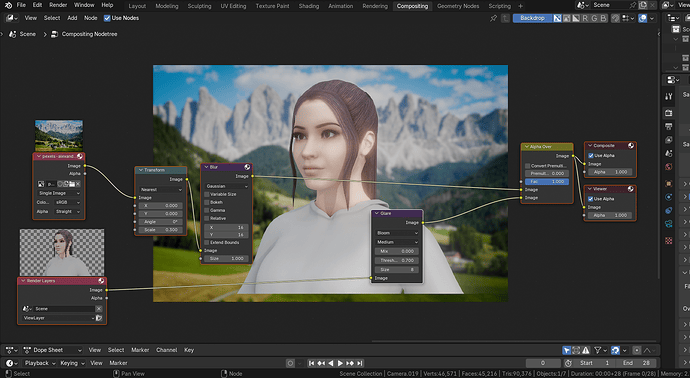Jump to the first frame
The image size is (690, 378).
coord(312,363)
